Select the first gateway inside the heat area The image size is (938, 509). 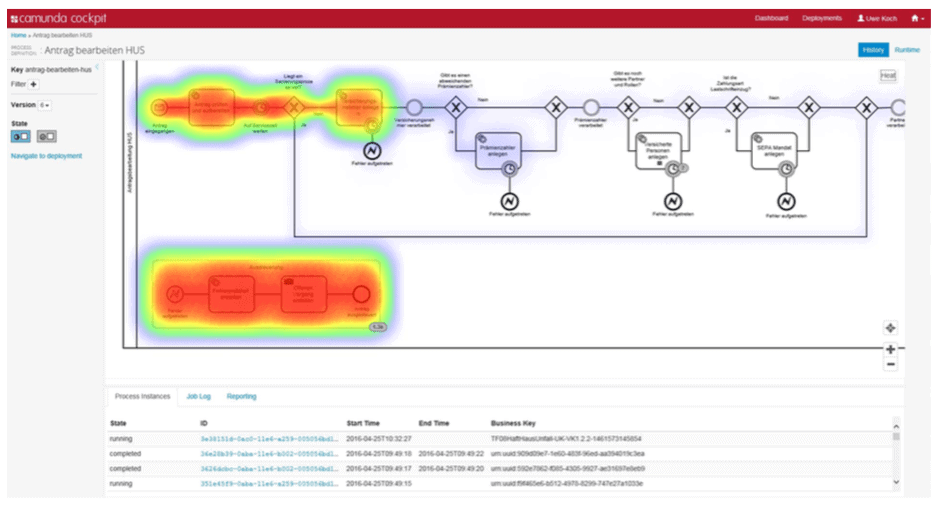point(293,108)
